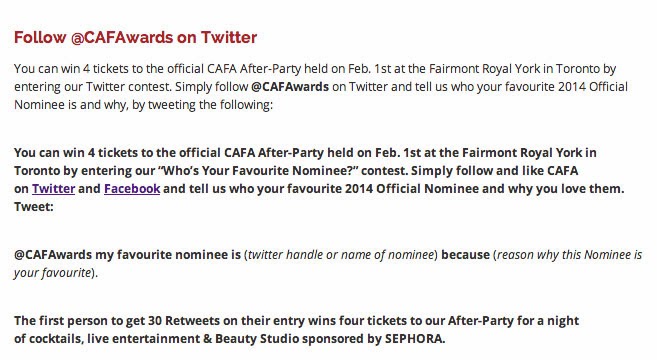Click the bold 'Tweet:' label
This screenshot has width=657, height=360.
pyautogui.click(x=34, y=207)
